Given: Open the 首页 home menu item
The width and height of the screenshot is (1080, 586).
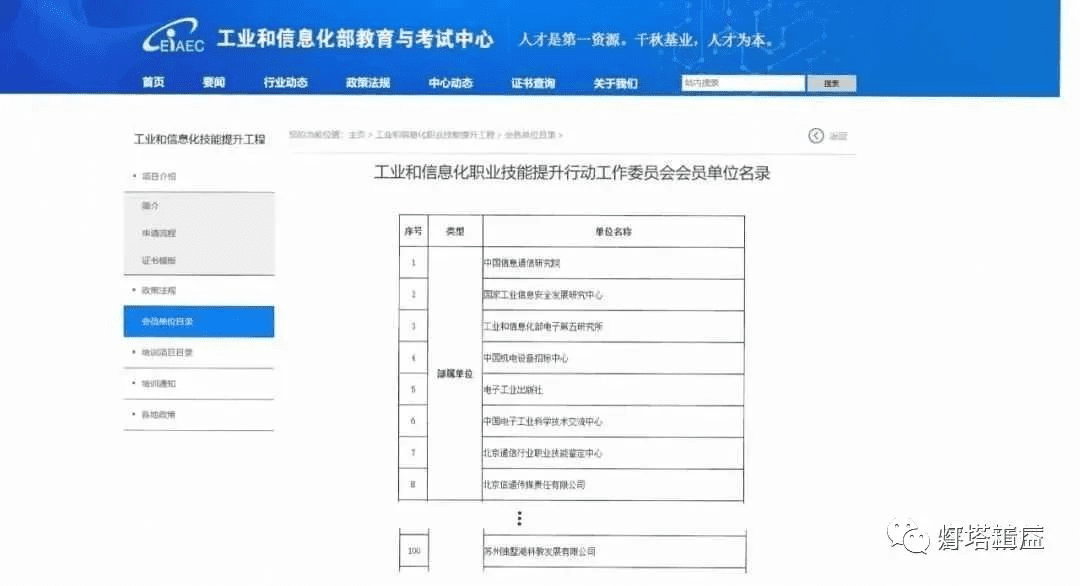Looking at the screenshot, I should (153, 83).
